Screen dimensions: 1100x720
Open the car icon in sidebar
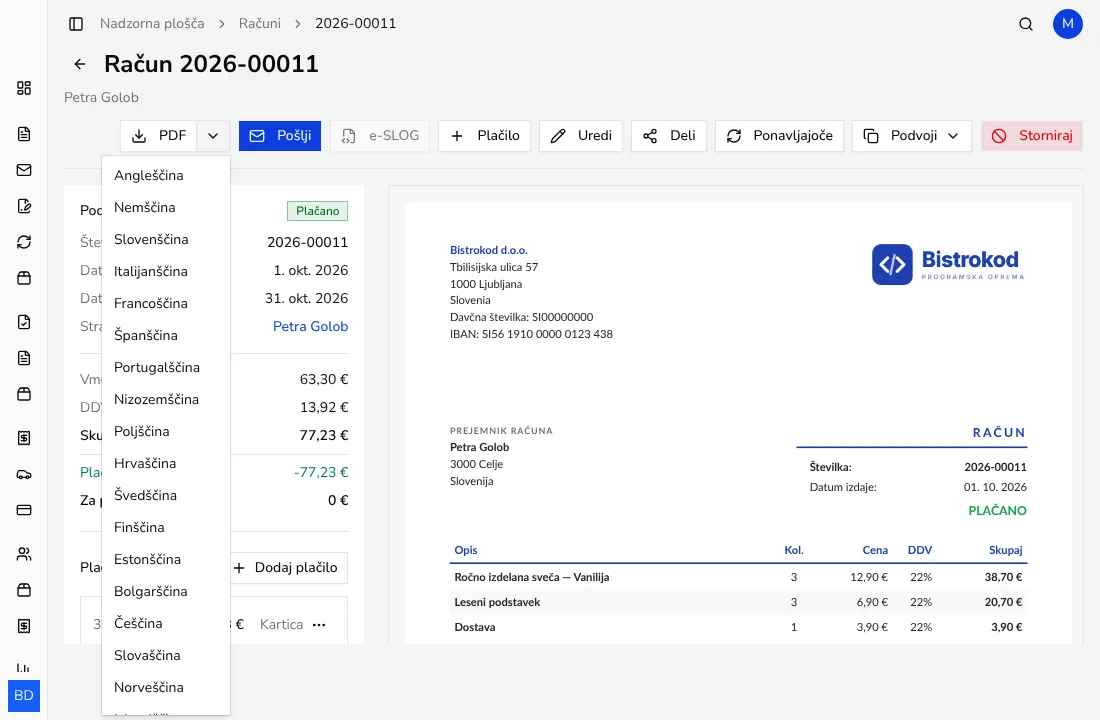tap(24, 474)
